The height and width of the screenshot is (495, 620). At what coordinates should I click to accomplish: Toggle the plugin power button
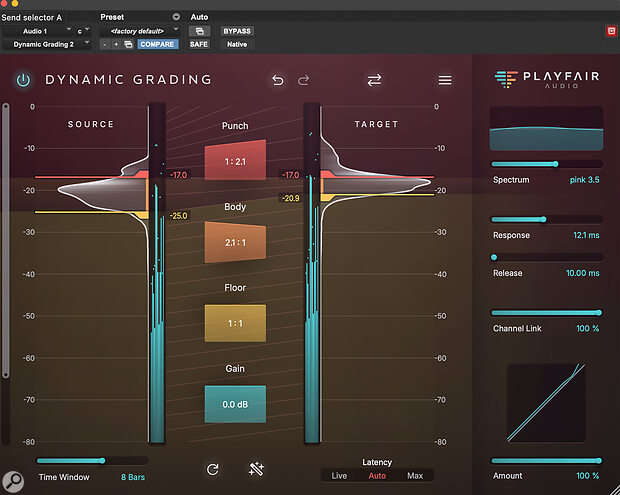23,80
